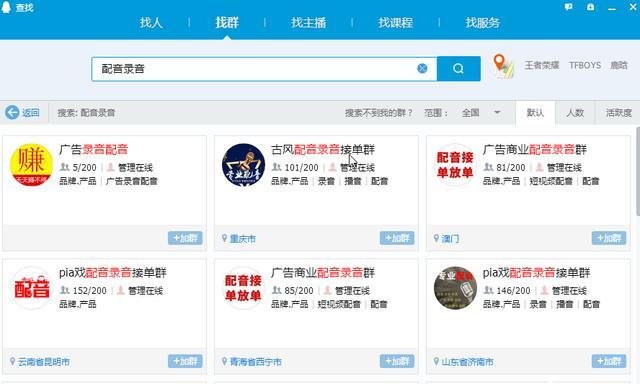Click the QQ penguin logo icon
640x384 pixels.
pyautogui.click(x=6, y=7)
